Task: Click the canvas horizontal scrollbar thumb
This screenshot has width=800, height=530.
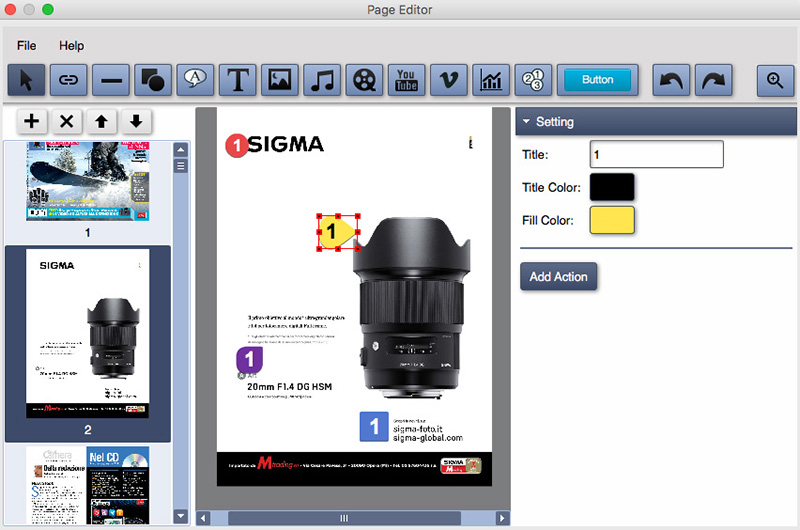Action: 344,518
